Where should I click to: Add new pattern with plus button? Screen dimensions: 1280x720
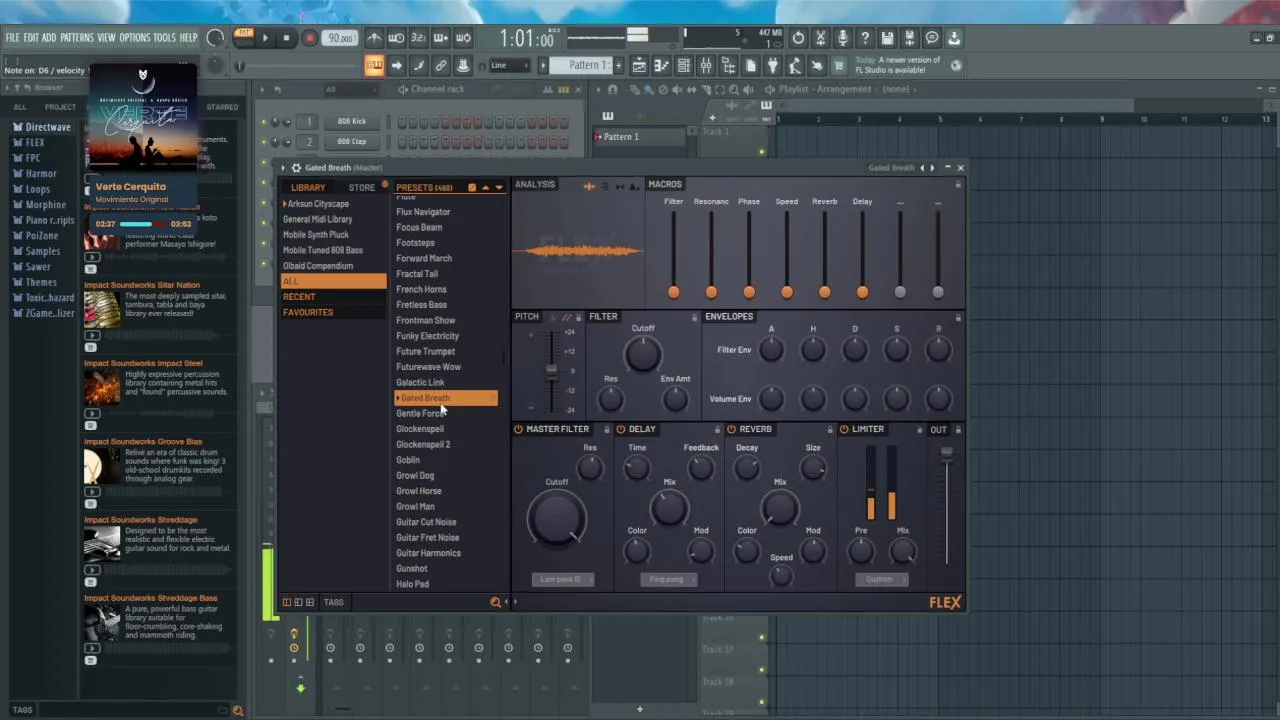click(619, 65)
